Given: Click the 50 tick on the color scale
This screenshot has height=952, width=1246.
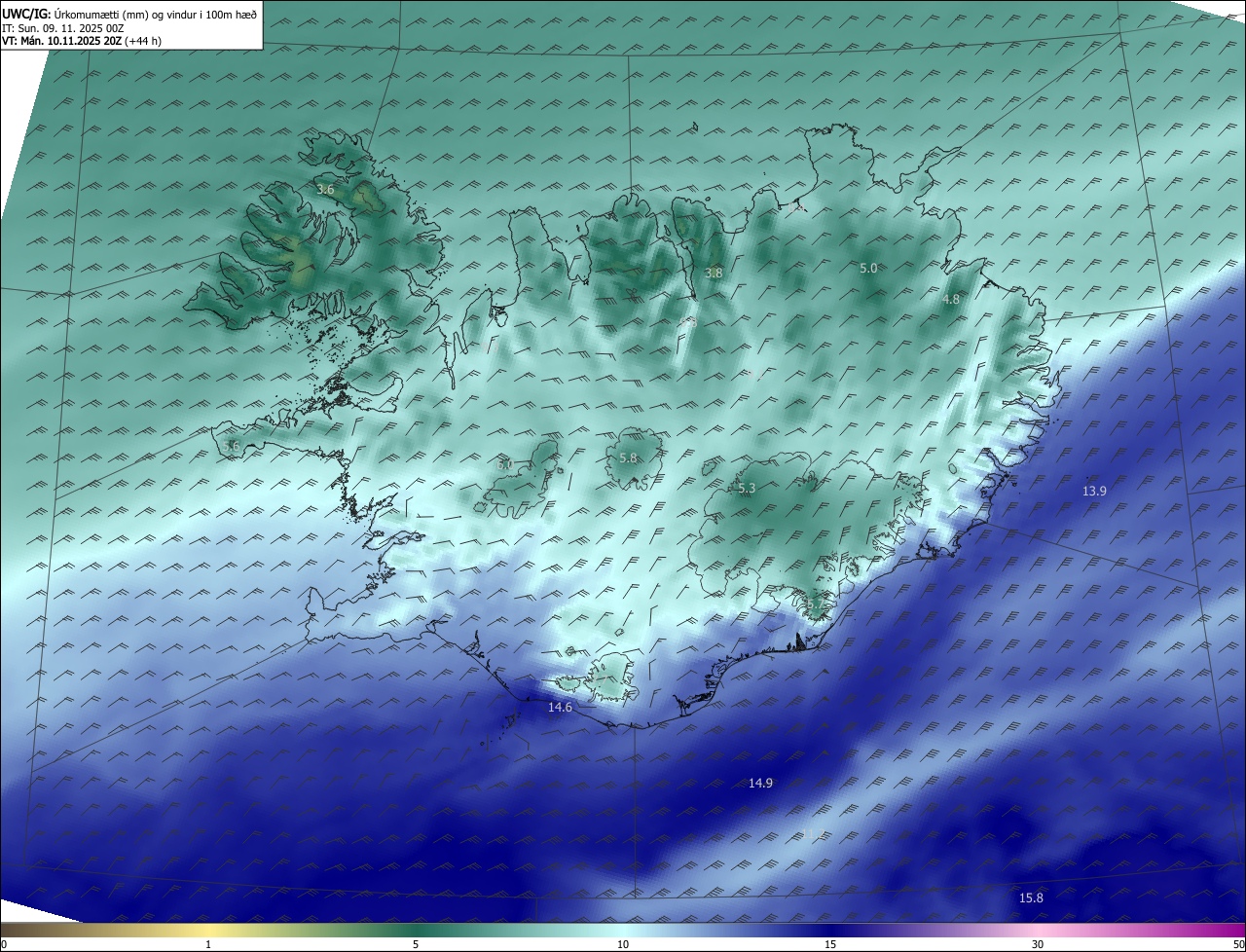Looking at the screenshot, I should [x=1238, y=944].
